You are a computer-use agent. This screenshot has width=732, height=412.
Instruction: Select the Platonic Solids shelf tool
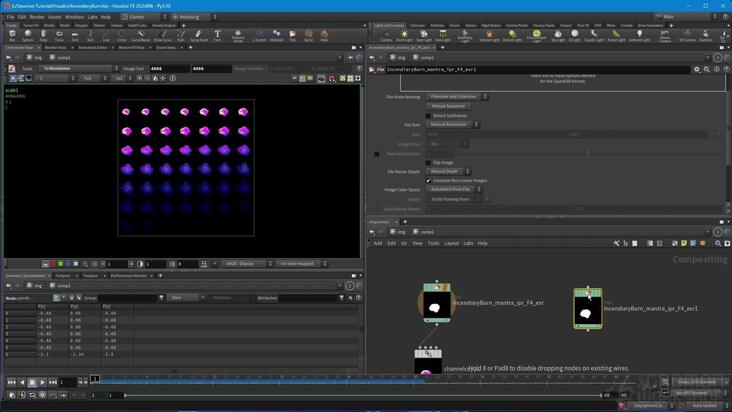click(x=238, y=35)
